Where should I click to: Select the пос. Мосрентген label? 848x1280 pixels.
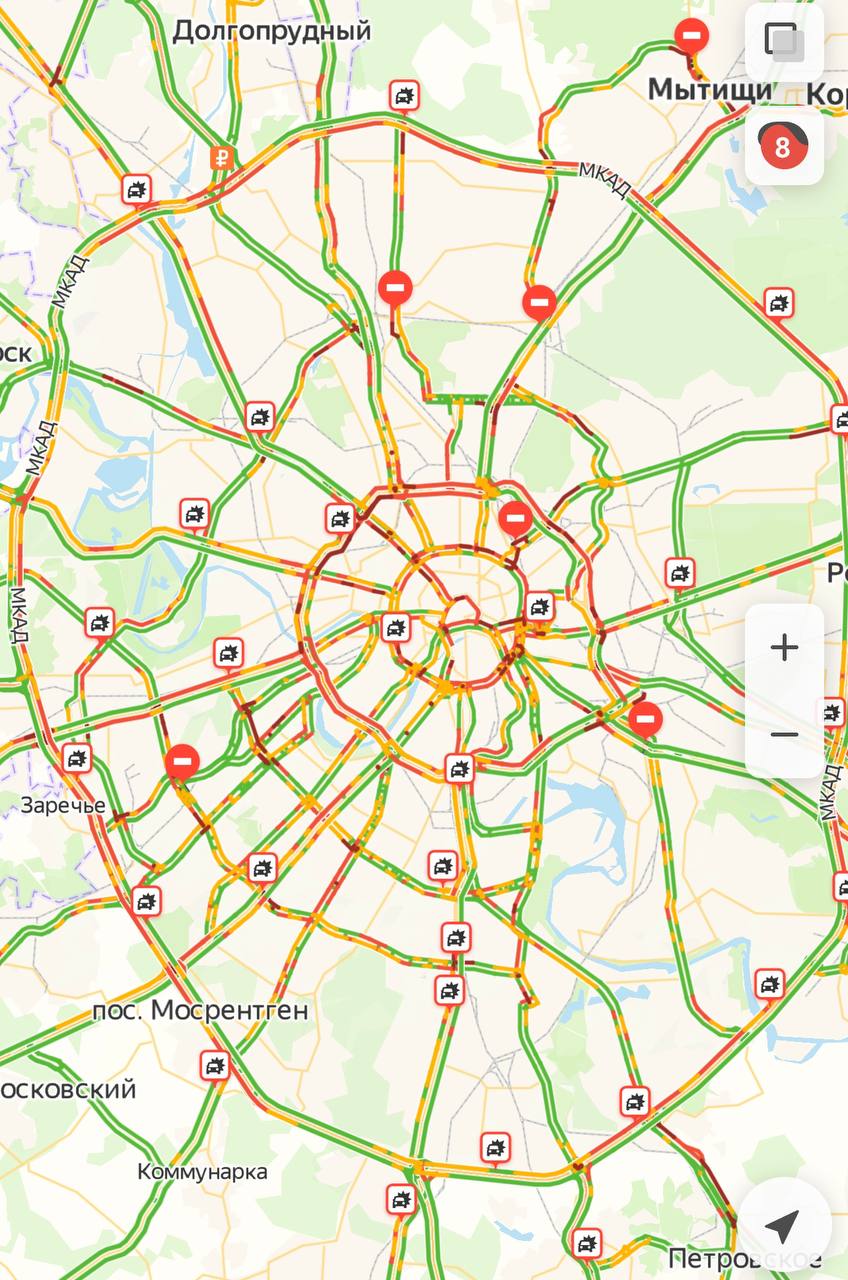pyautogui.click(x=200, y=1011)
